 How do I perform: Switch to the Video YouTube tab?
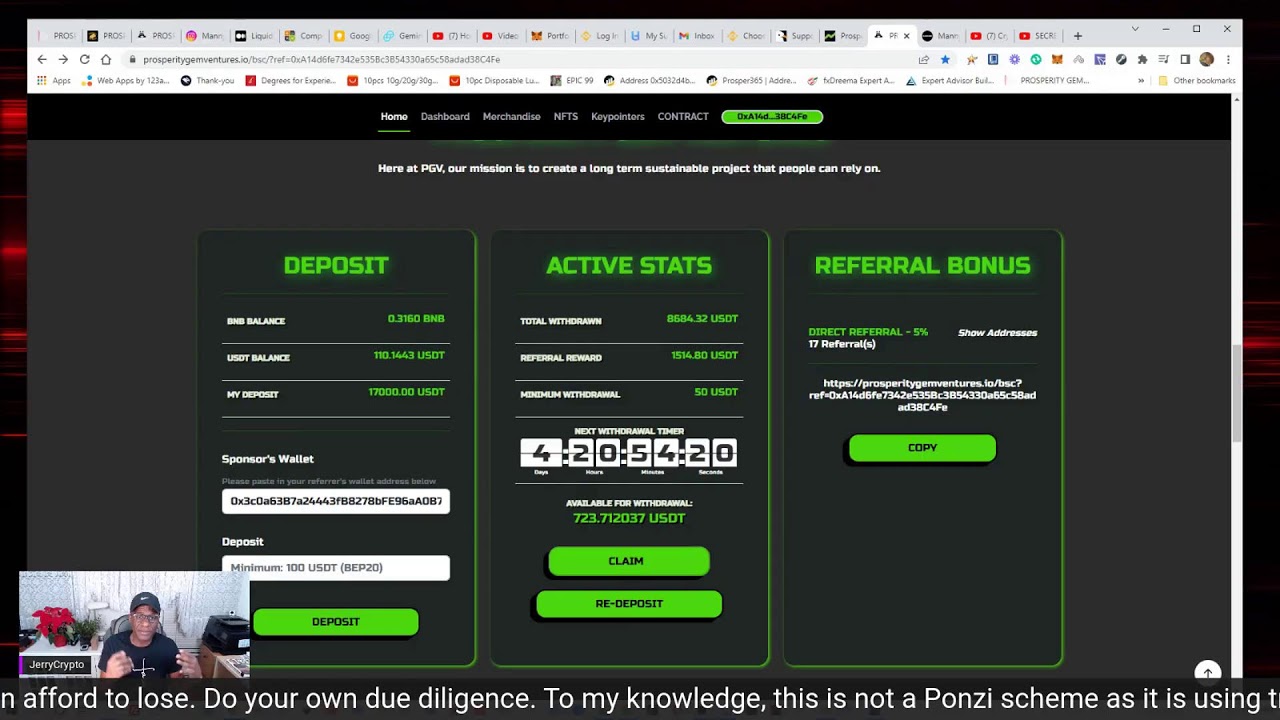(x=501, y=36)
